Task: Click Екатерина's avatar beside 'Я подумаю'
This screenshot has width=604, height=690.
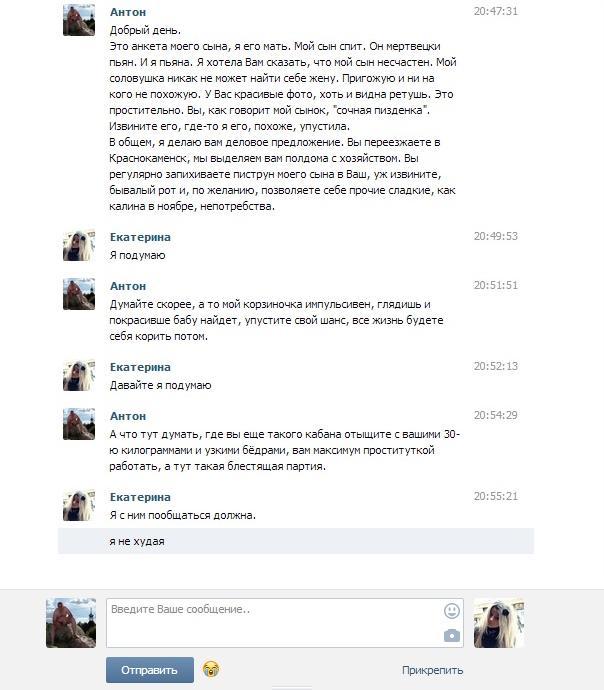Action: pyautogui.click(x=79, y=245)
